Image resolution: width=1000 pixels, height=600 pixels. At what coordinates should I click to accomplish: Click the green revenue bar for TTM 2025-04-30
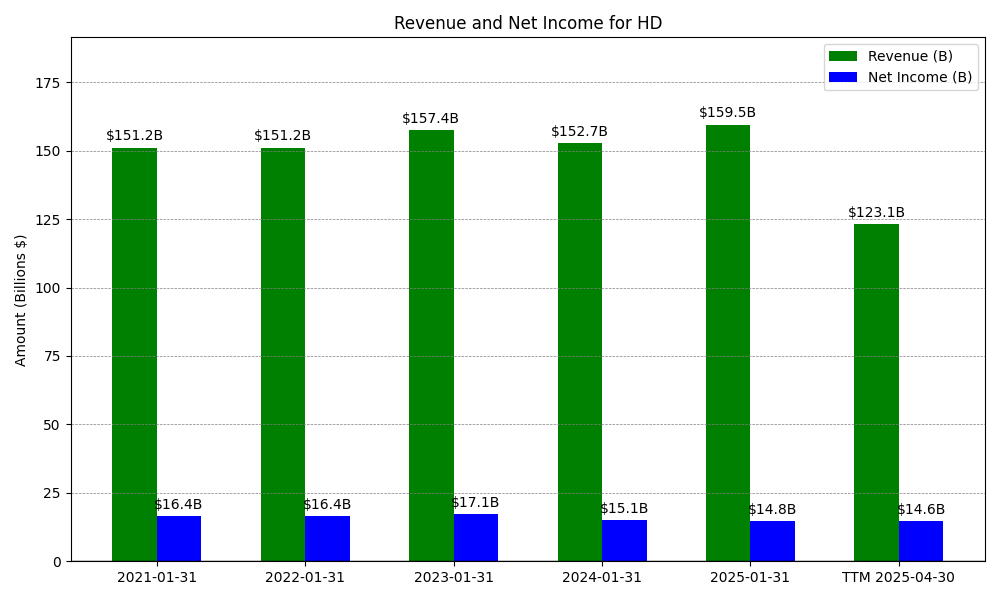(x=876, y=393)
